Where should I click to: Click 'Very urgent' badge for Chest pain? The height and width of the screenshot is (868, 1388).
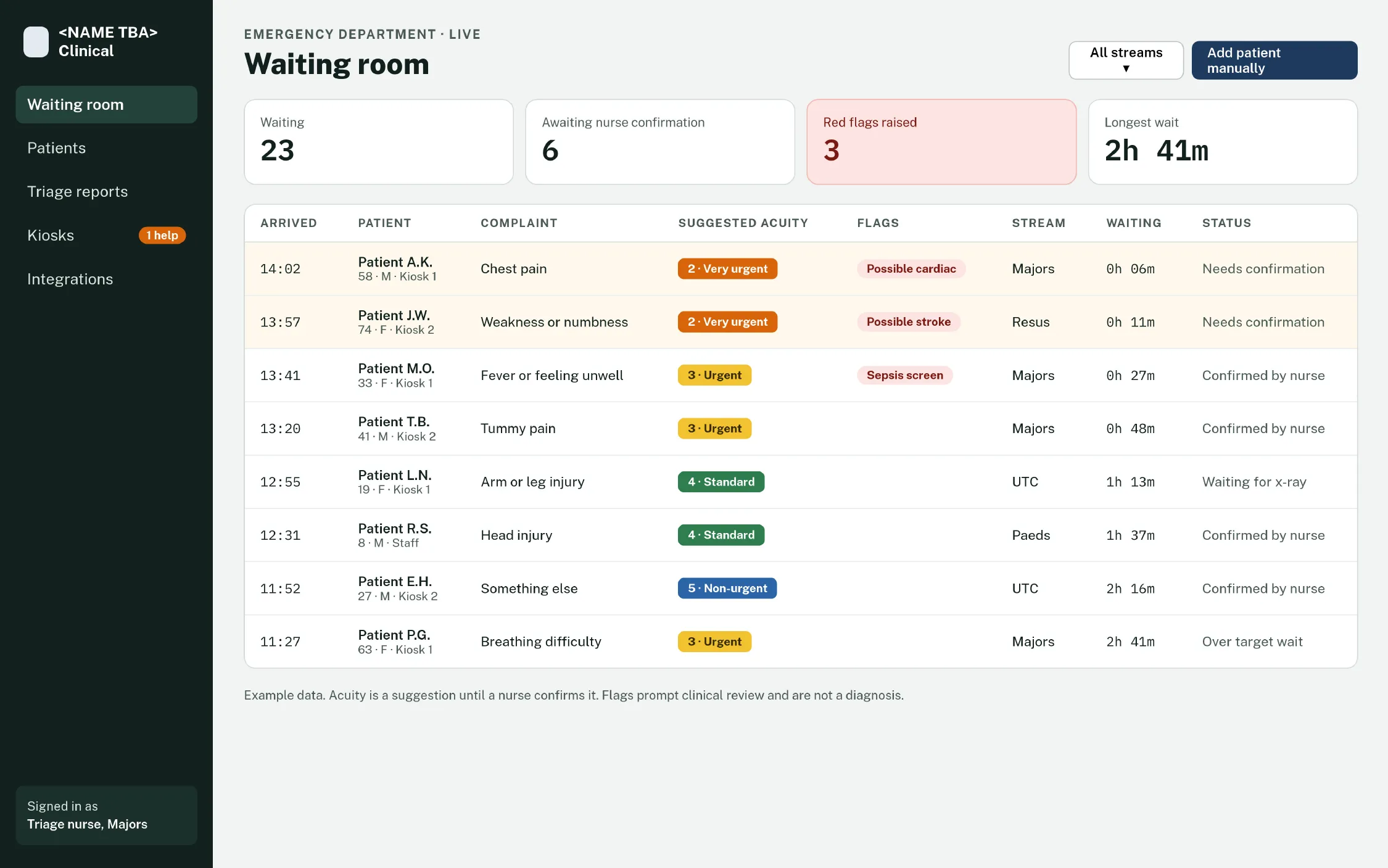[727, 269]
